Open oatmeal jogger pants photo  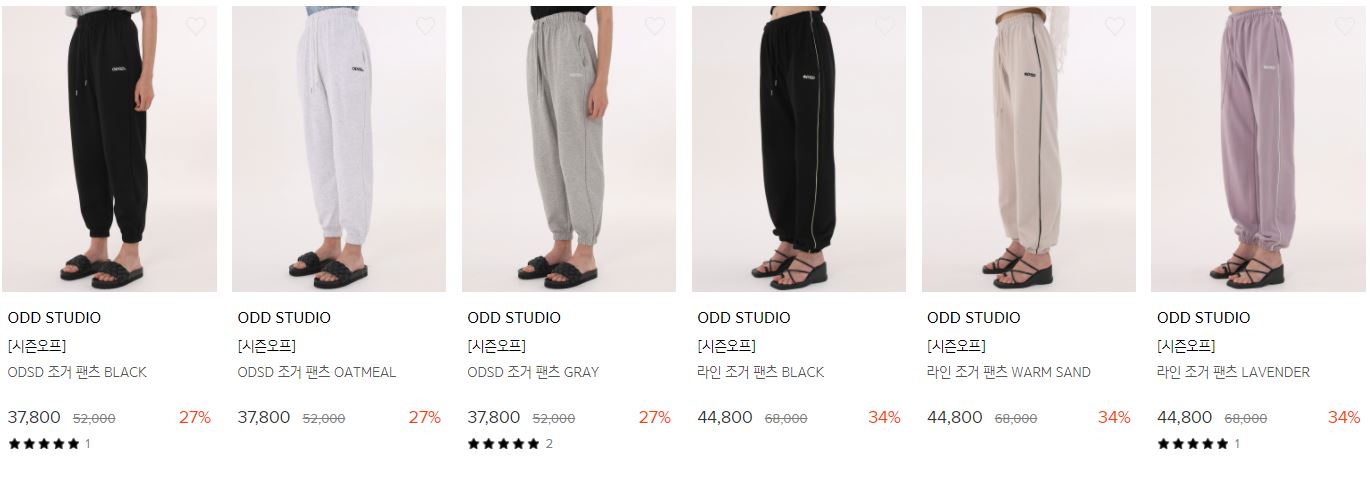pos(339,149)
